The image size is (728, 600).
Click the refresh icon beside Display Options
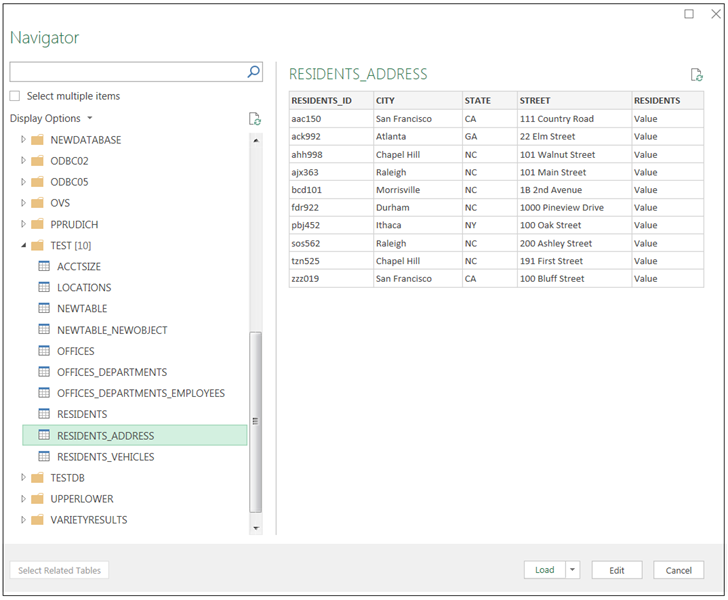tap(255, 119)
